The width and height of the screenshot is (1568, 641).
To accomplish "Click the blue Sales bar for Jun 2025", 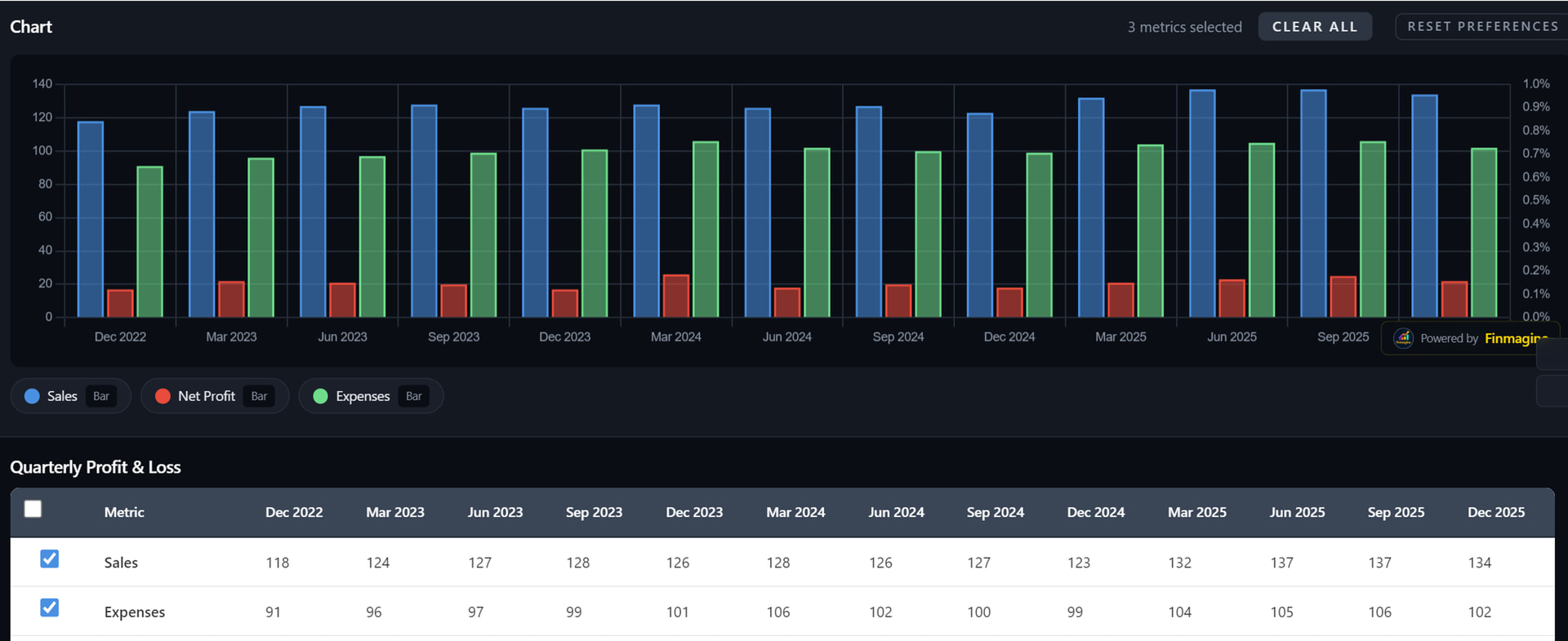I will 1202,203.
